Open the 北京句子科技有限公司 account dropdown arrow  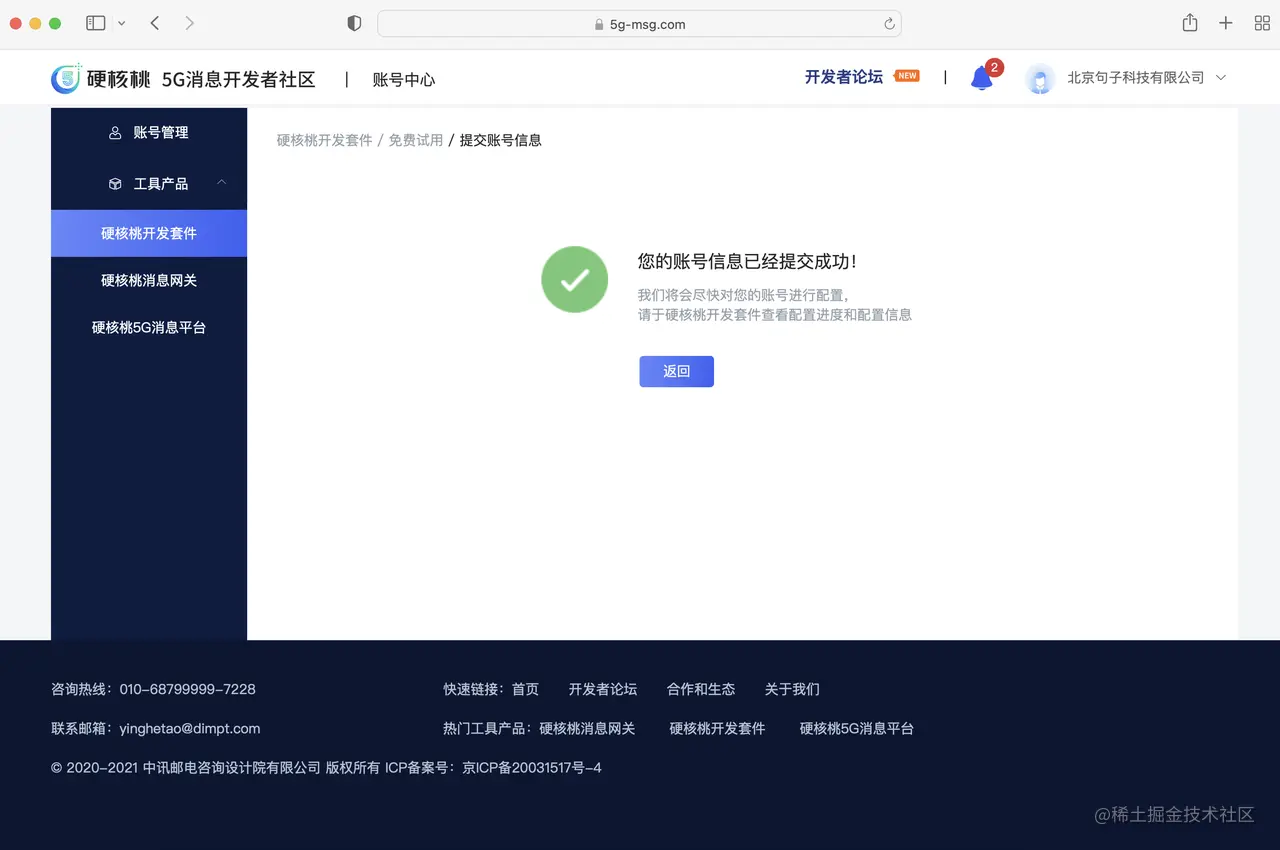point(1220,78)
